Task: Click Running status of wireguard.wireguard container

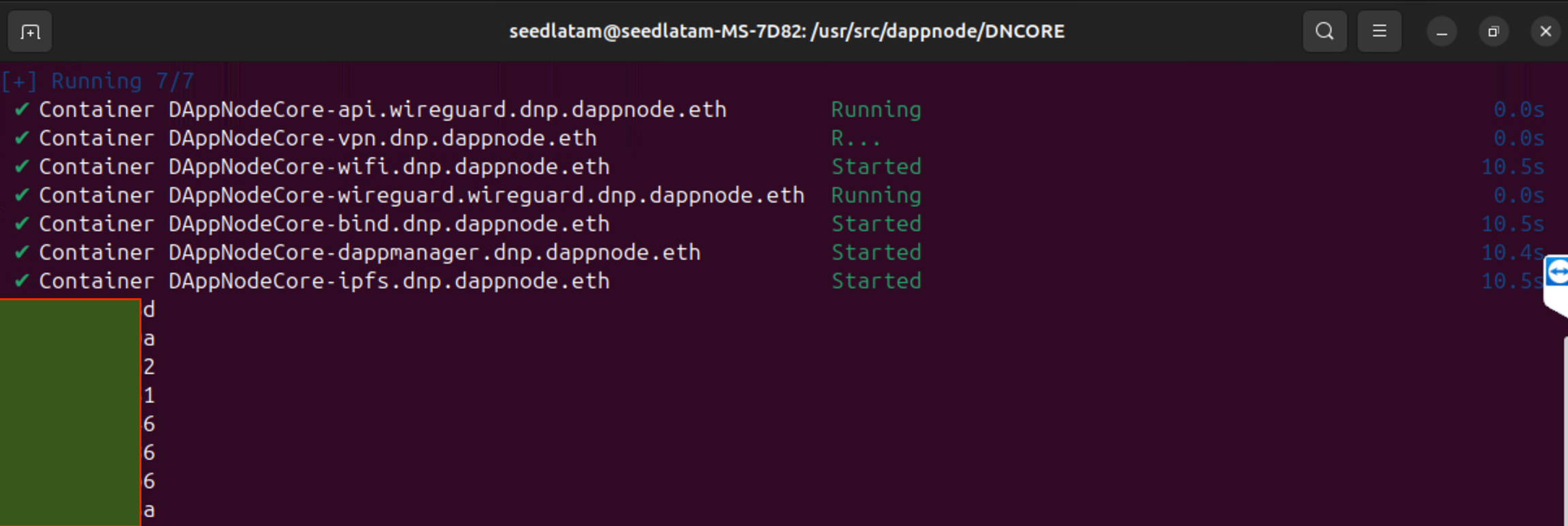Action: [876, 195]
